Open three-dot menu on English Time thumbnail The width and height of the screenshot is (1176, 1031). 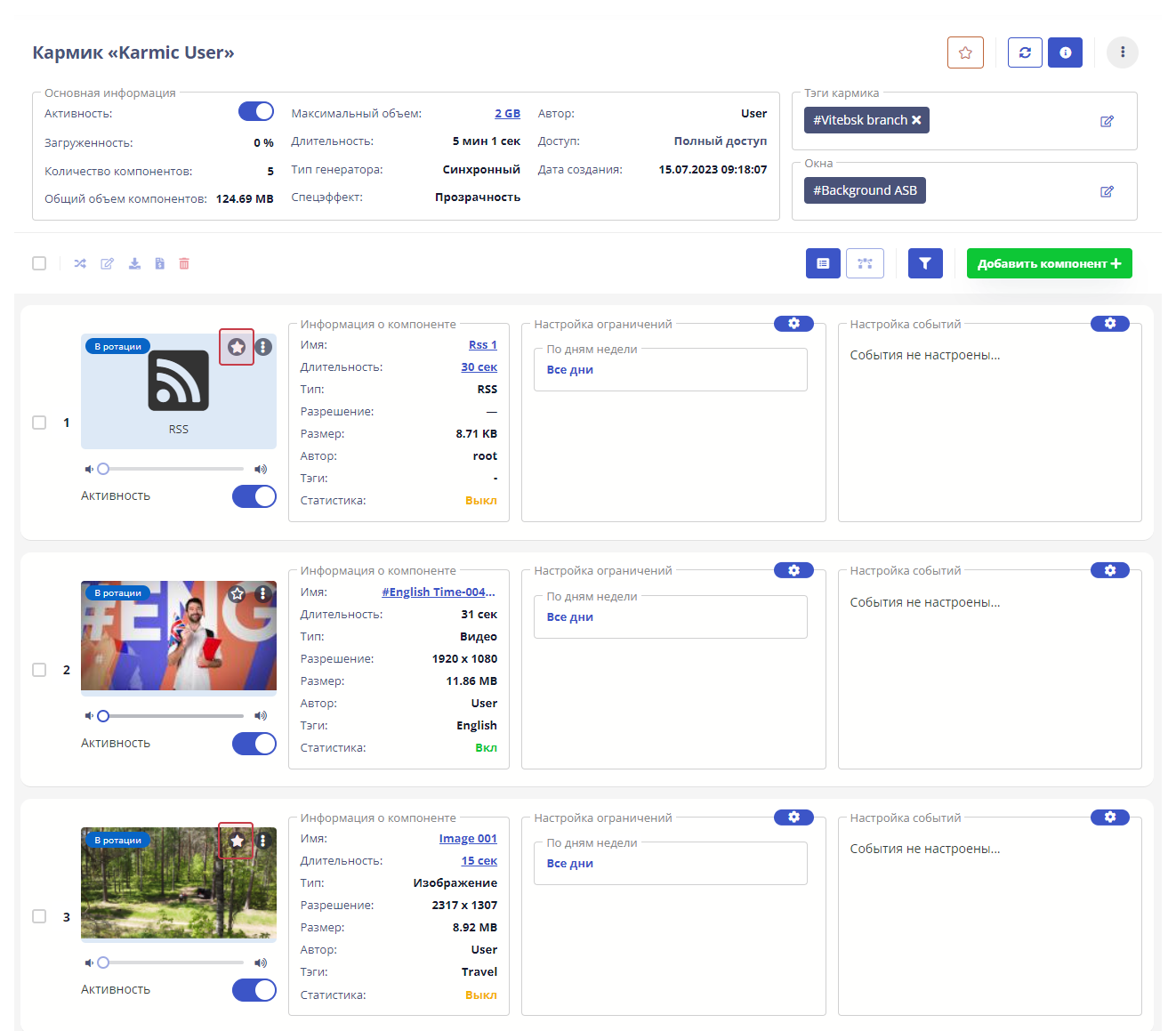[x=263, y=593]
